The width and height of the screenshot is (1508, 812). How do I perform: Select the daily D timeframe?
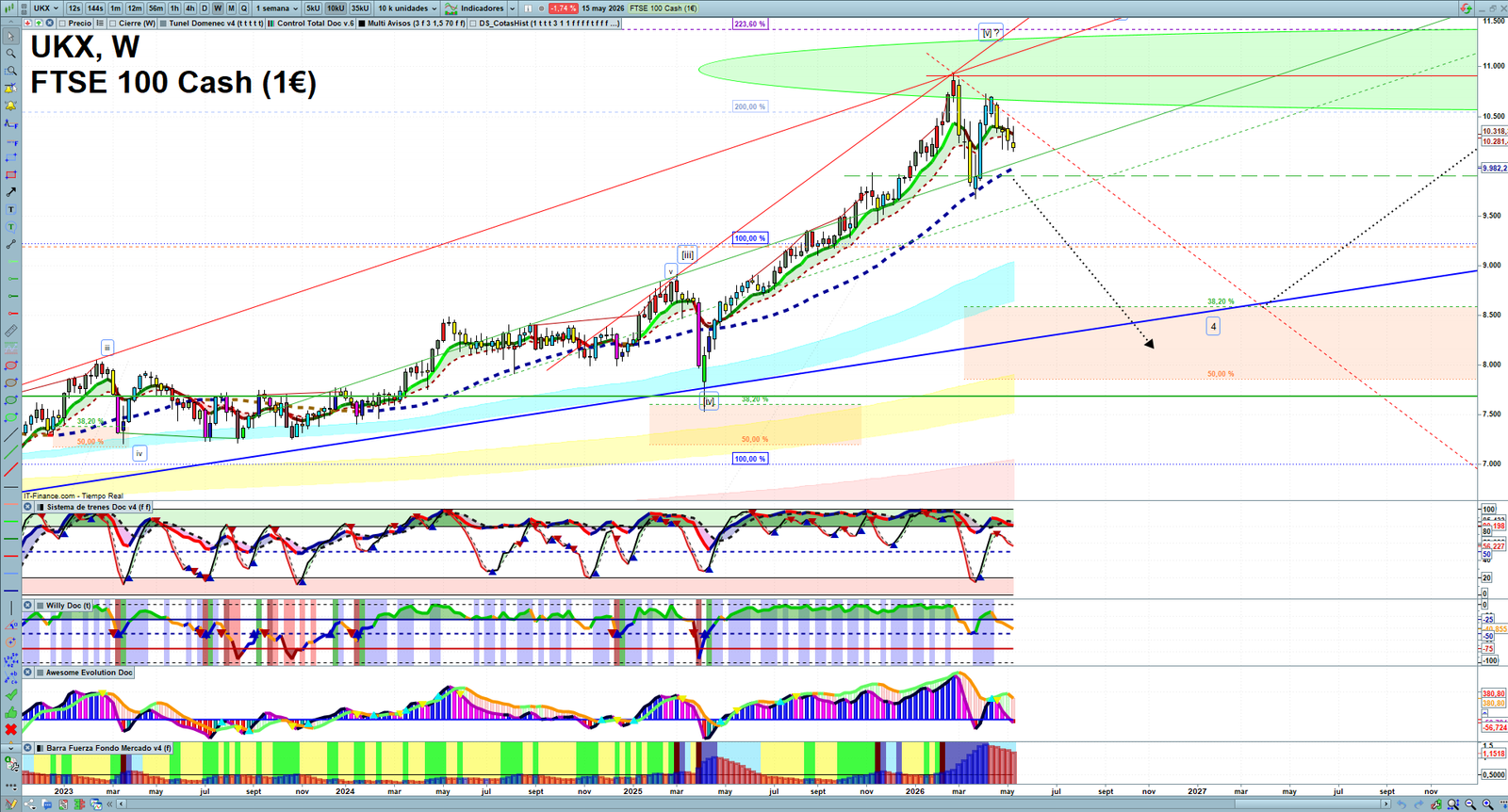point(205,8)
